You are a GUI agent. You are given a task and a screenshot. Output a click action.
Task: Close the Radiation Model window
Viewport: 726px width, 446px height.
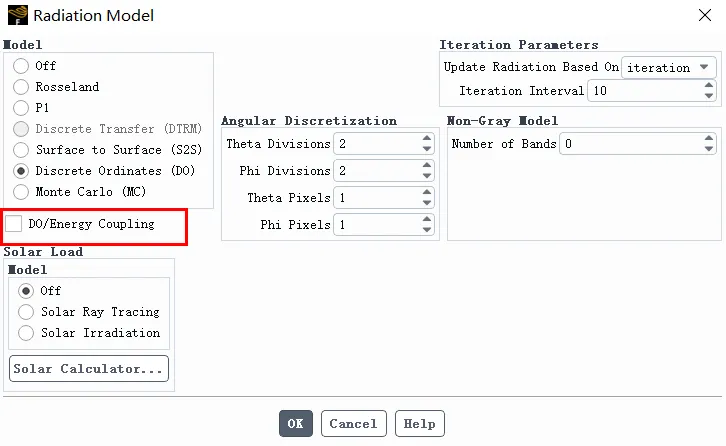coord(702,15)
